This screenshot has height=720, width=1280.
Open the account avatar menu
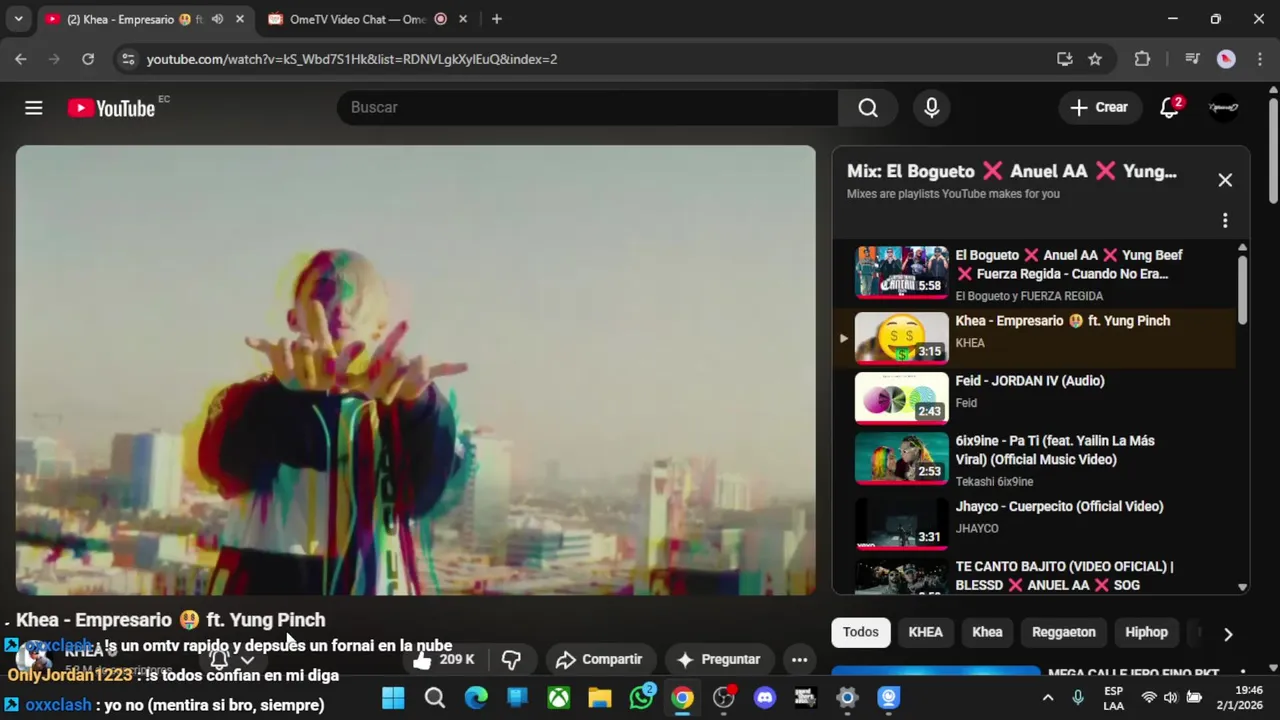coord(1224,108)
